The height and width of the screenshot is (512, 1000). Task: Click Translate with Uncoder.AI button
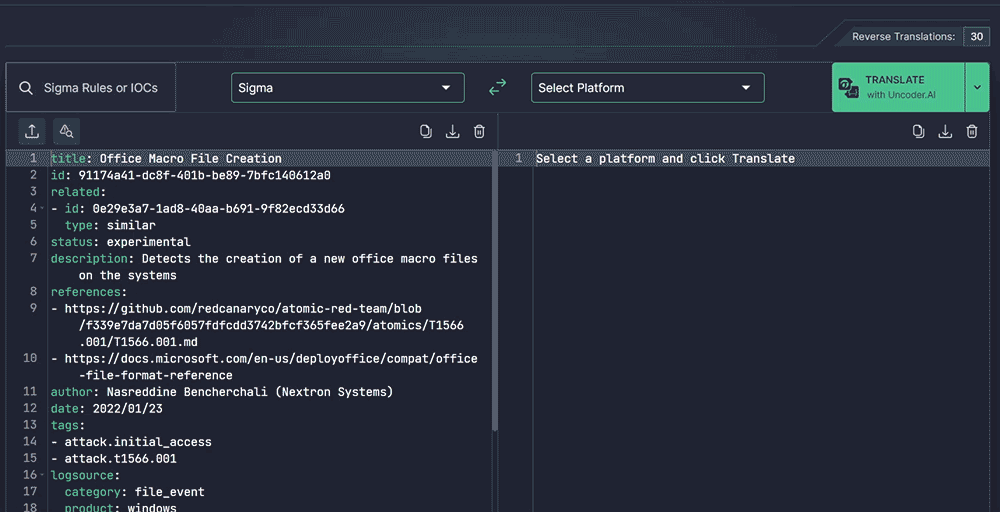click(897, 88)
